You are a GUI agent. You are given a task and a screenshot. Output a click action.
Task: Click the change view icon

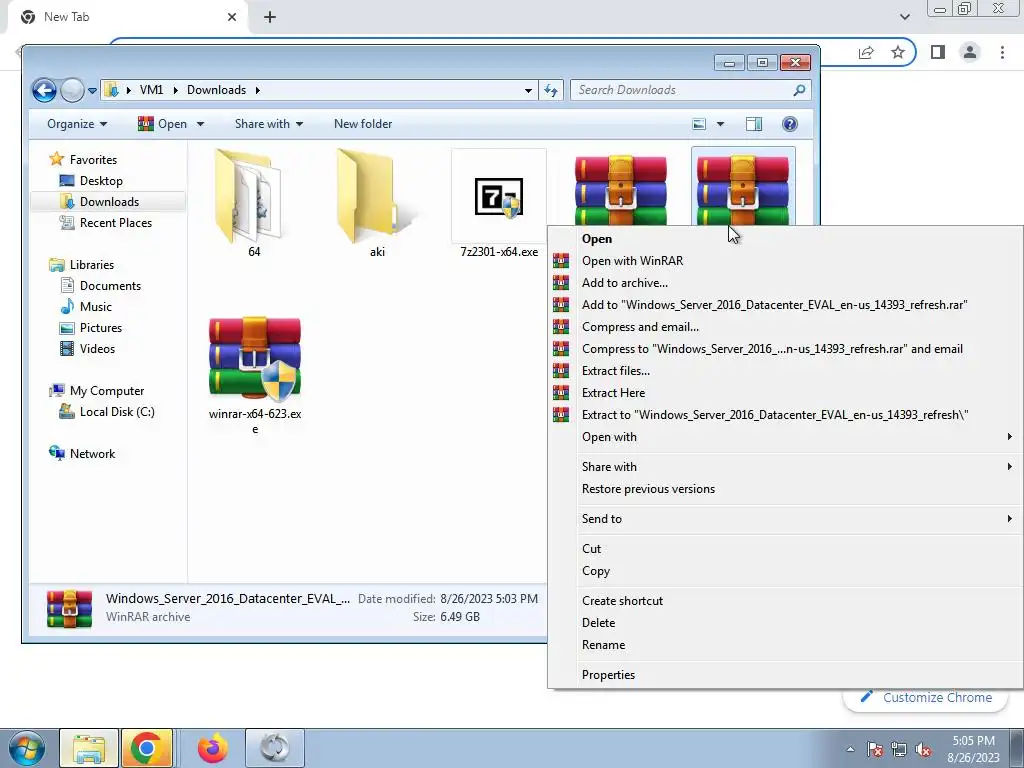pyautogui.click(x=699, y=124)
